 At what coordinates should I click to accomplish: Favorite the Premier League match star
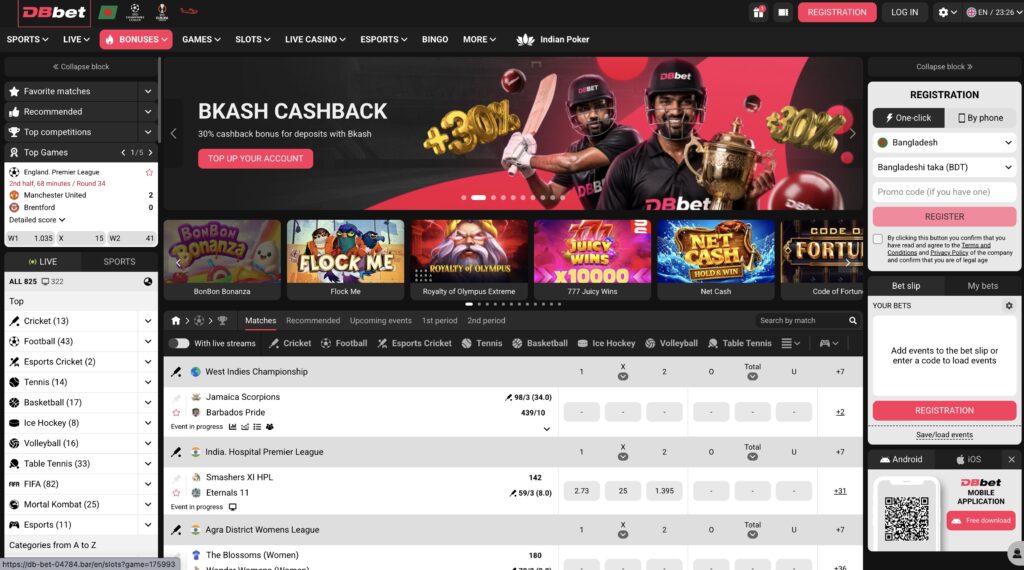[149, 172]
